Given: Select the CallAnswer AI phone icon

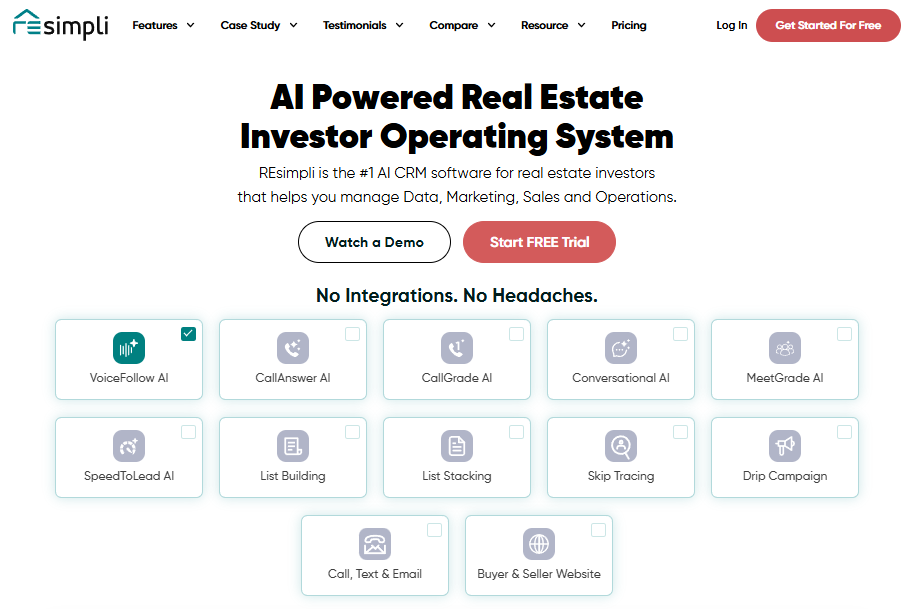Looking at the screenshot, I should [x=292, y=347].
